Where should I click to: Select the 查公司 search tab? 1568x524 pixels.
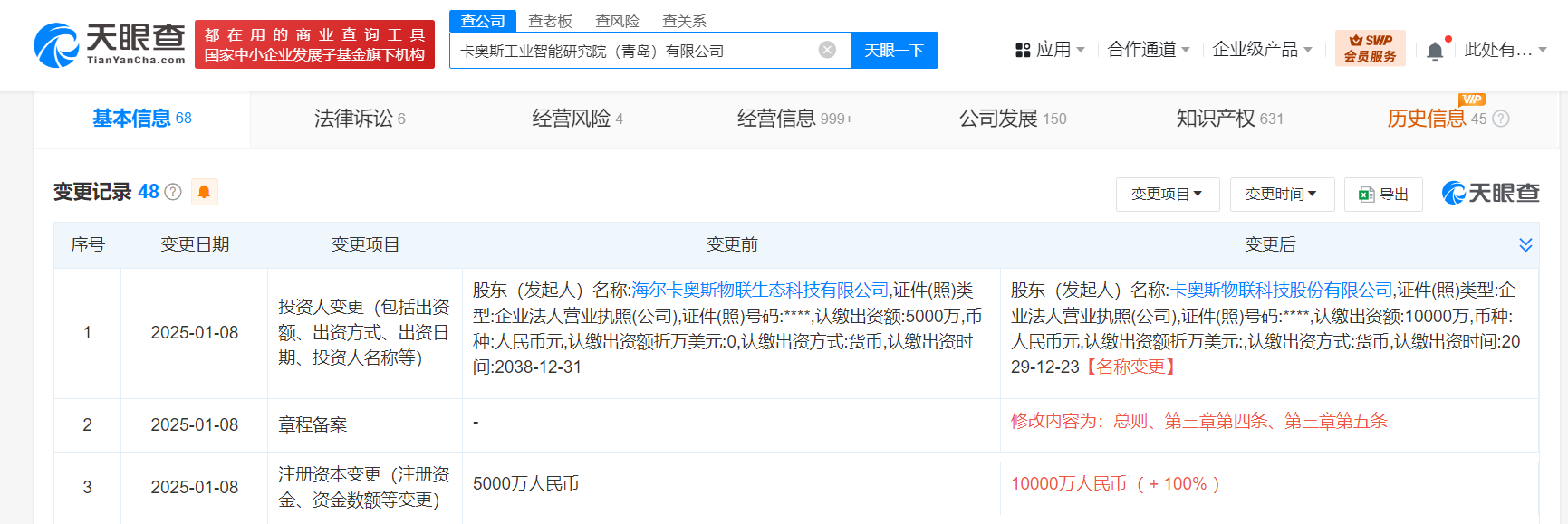click(x=483, y=21)
